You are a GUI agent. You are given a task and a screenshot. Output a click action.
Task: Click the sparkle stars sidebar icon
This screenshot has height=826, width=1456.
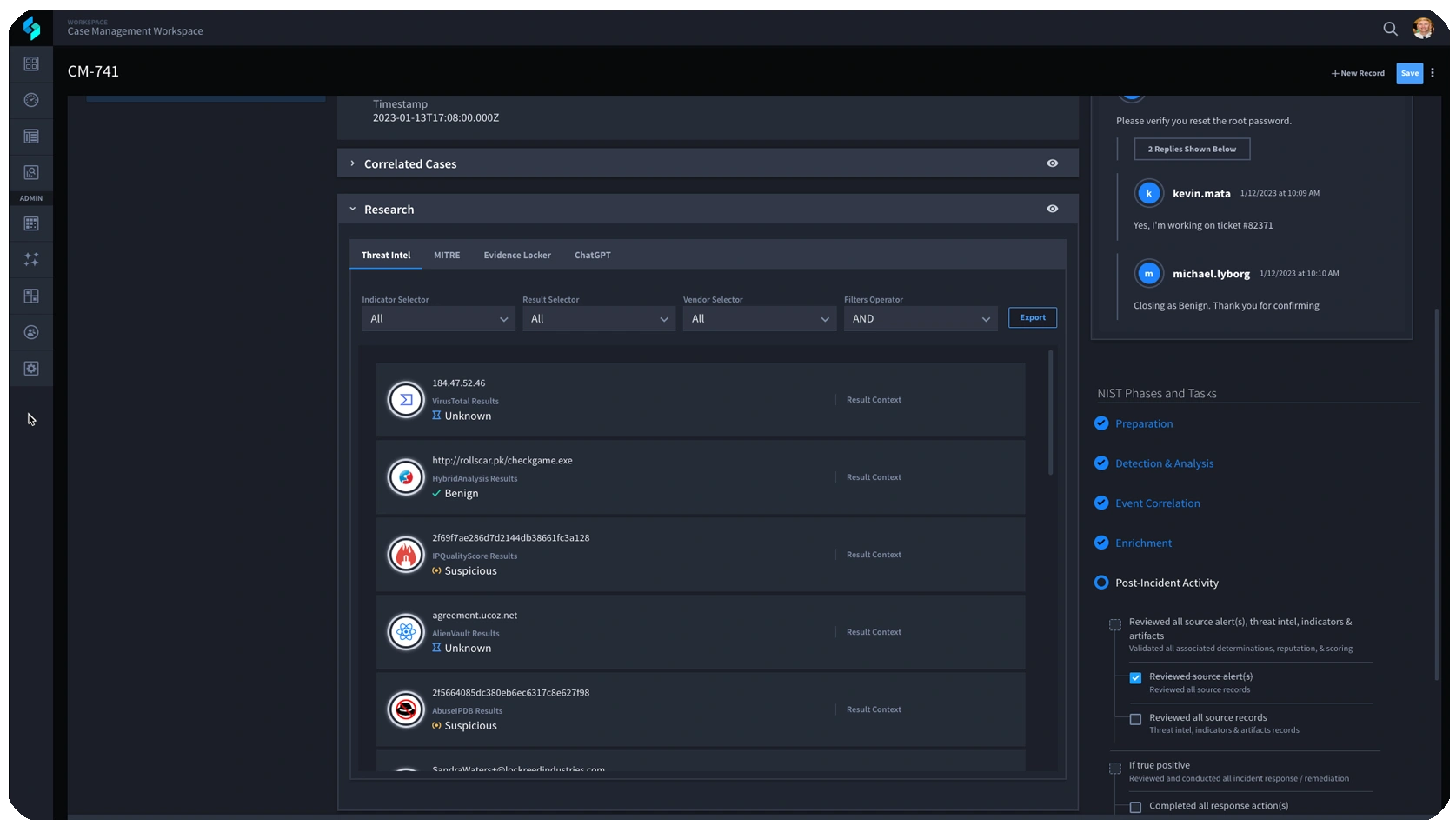pyautogui.click(x=31, y=260)
